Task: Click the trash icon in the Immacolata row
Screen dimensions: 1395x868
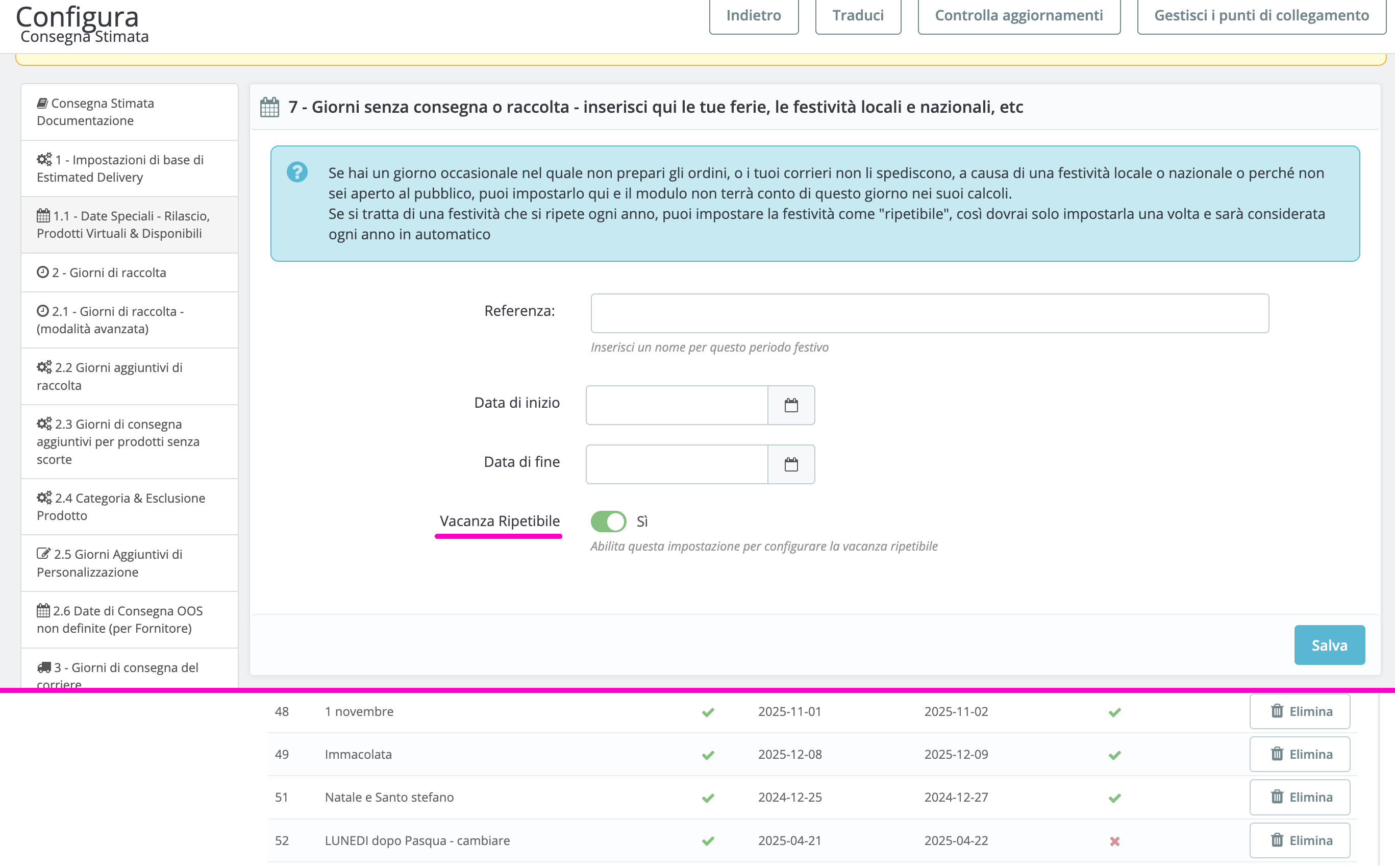Action: [1276, 754]
